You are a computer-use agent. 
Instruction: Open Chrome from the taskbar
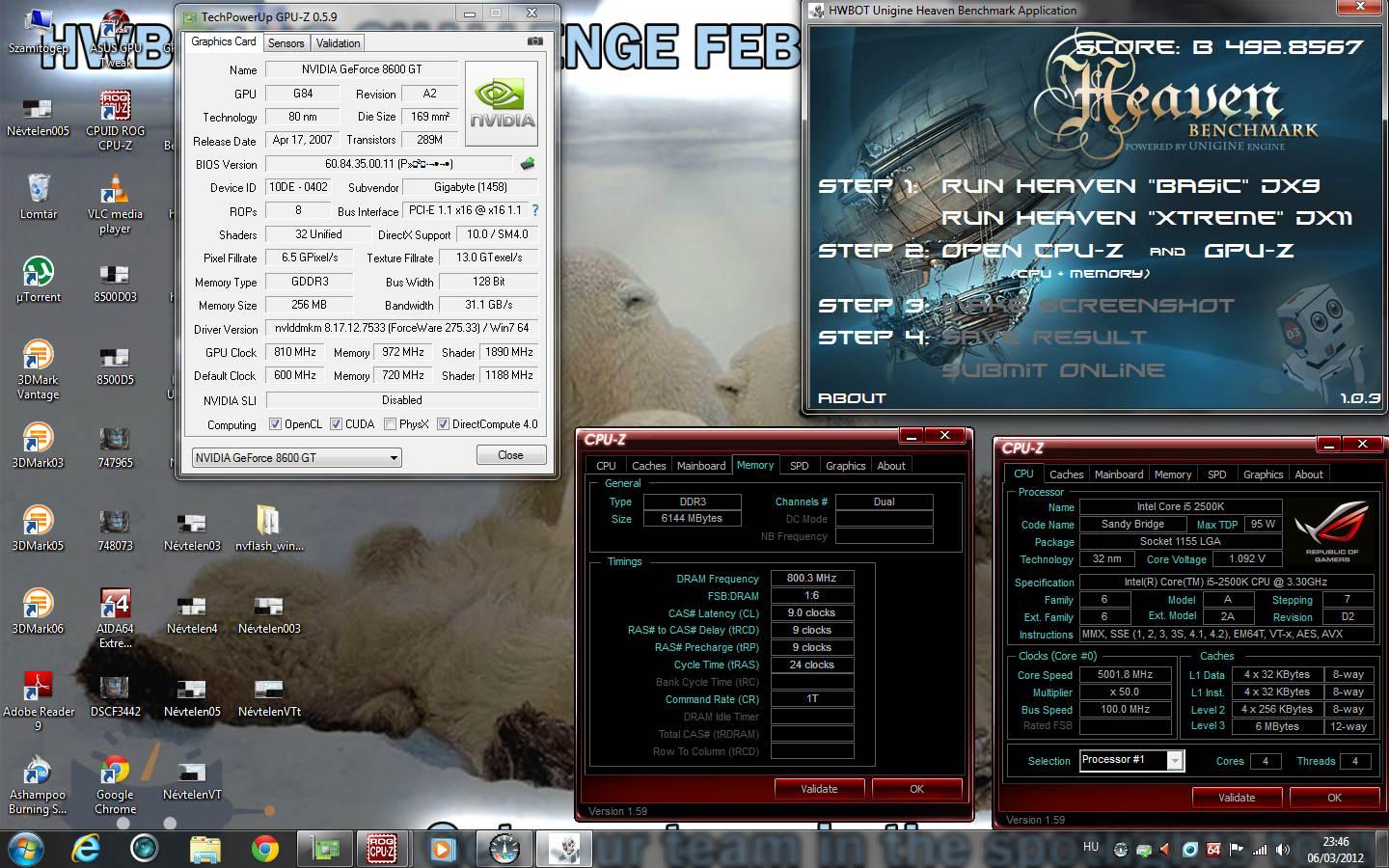point(264,849)
